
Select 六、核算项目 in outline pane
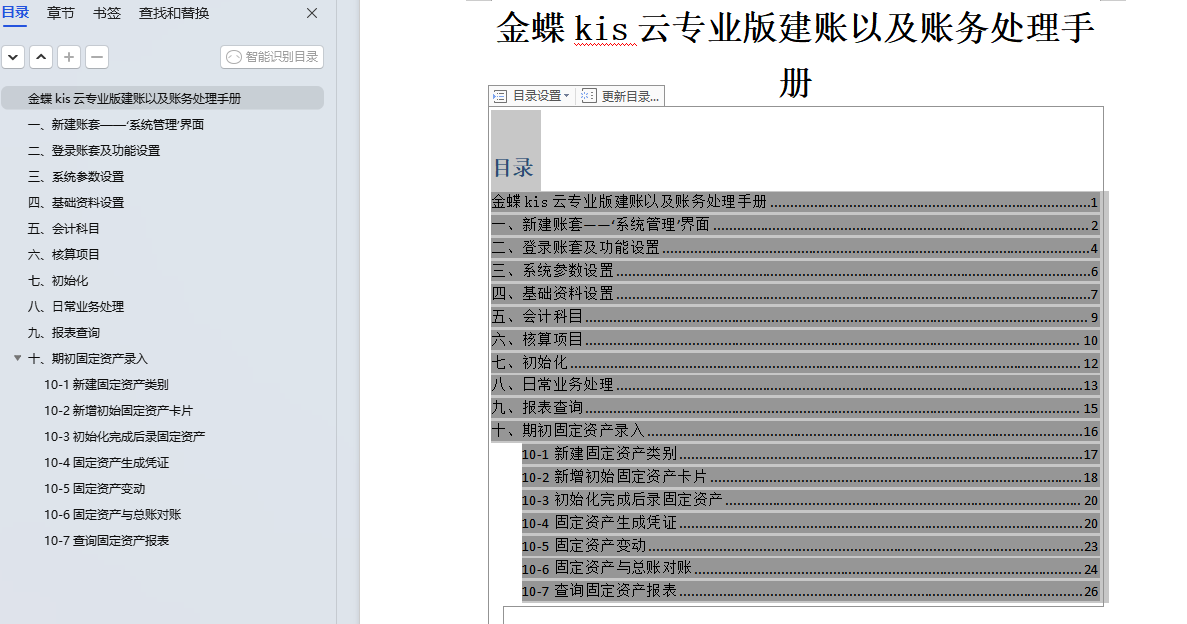(64, 254)
